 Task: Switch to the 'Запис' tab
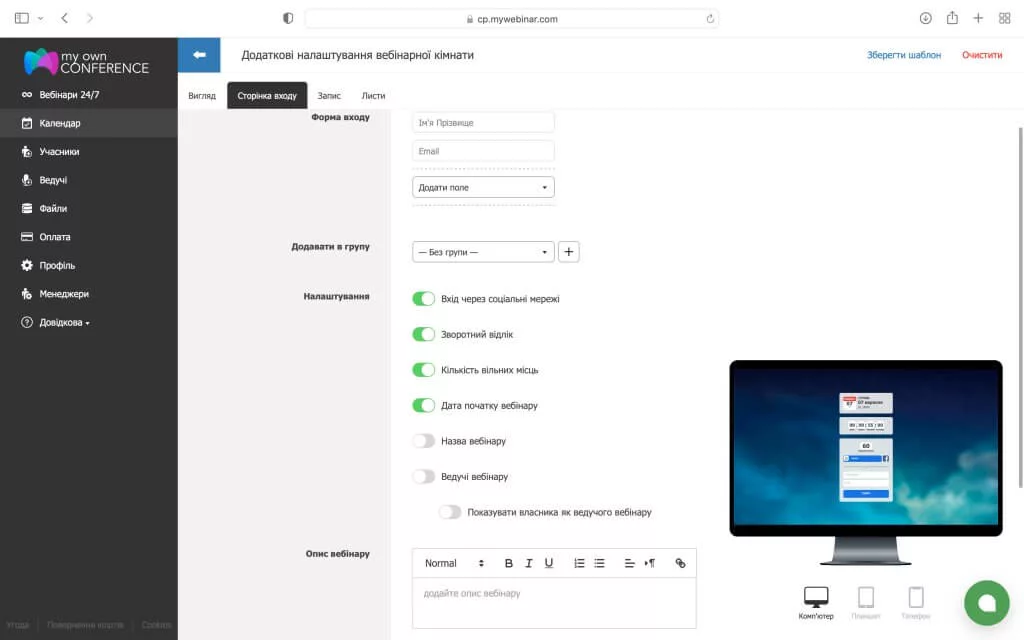click(329, 96)
